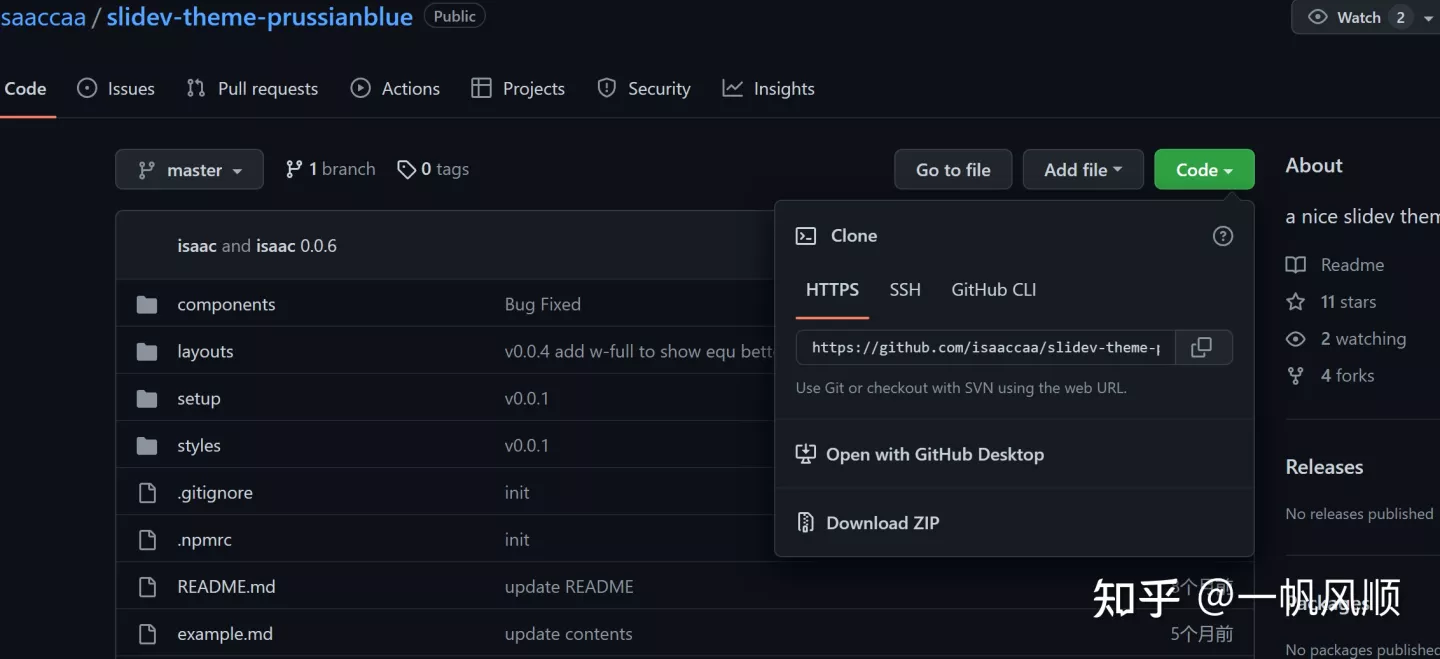
Task: Click the tag icon next to 0 tags
Action: [406, 170]
